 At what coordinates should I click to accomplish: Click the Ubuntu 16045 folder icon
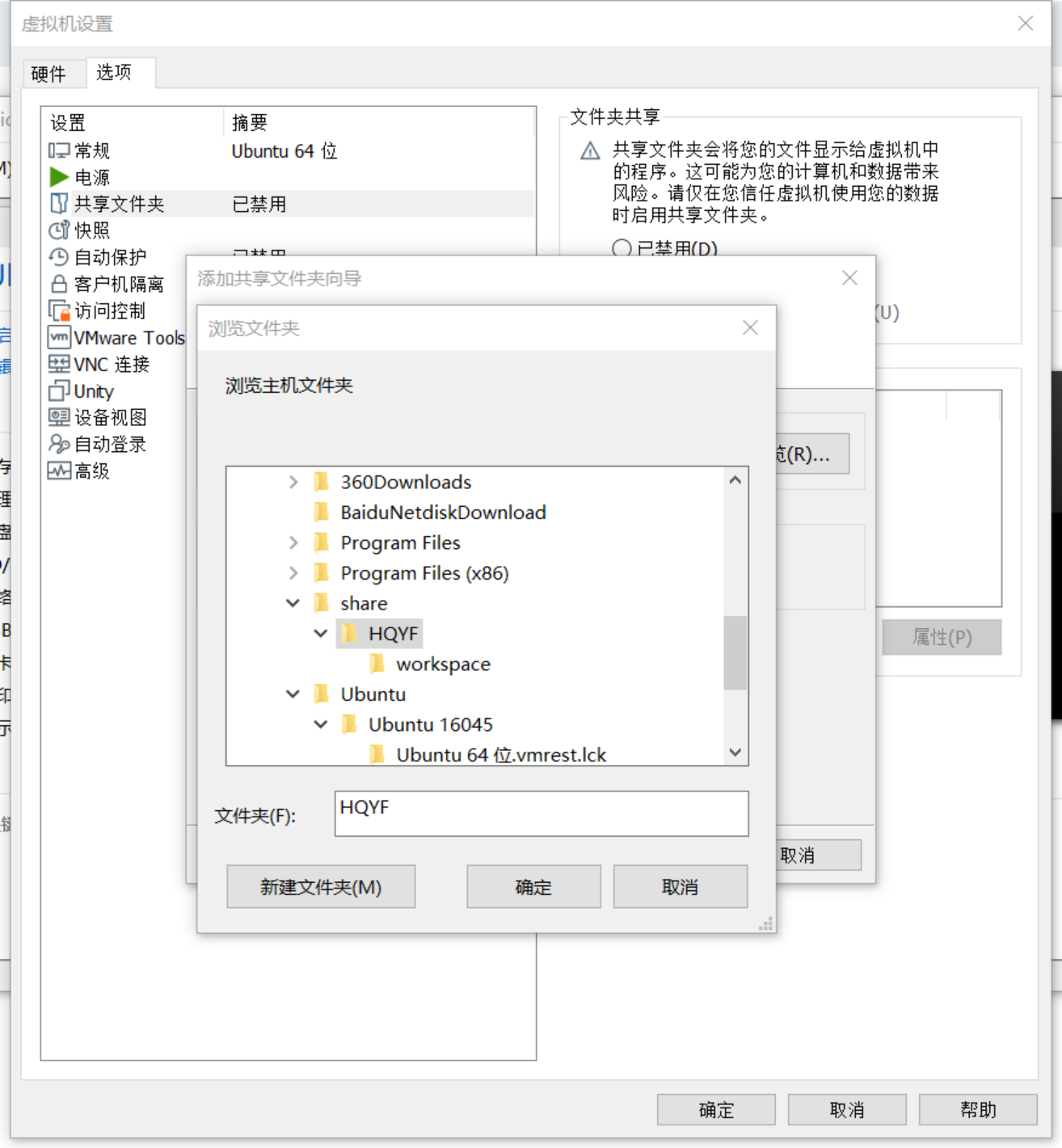[349, 724]
